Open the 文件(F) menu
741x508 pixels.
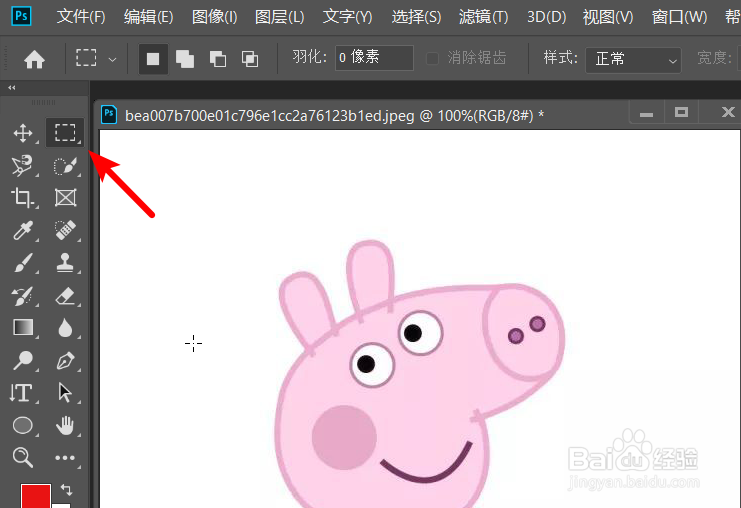(81, 17)
